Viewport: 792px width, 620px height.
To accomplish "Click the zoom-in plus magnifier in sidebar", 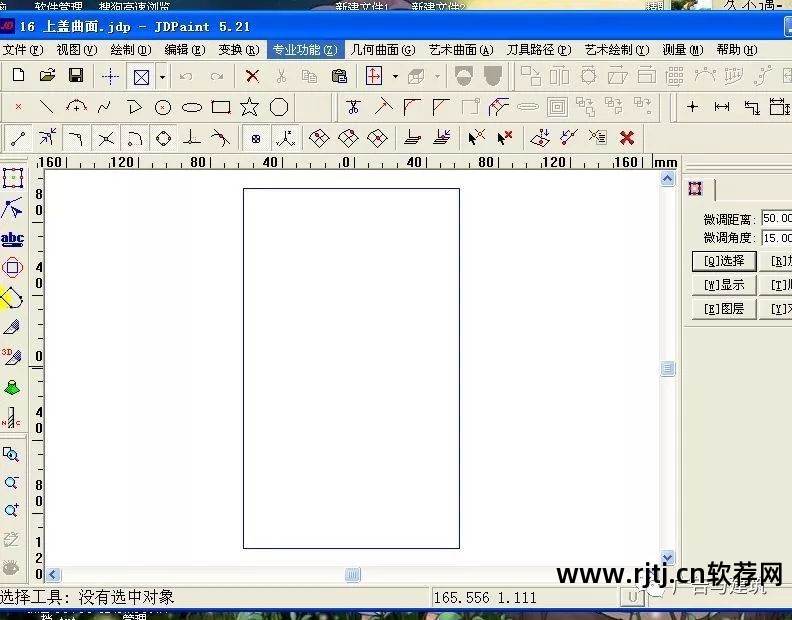I will click(11, 510).
